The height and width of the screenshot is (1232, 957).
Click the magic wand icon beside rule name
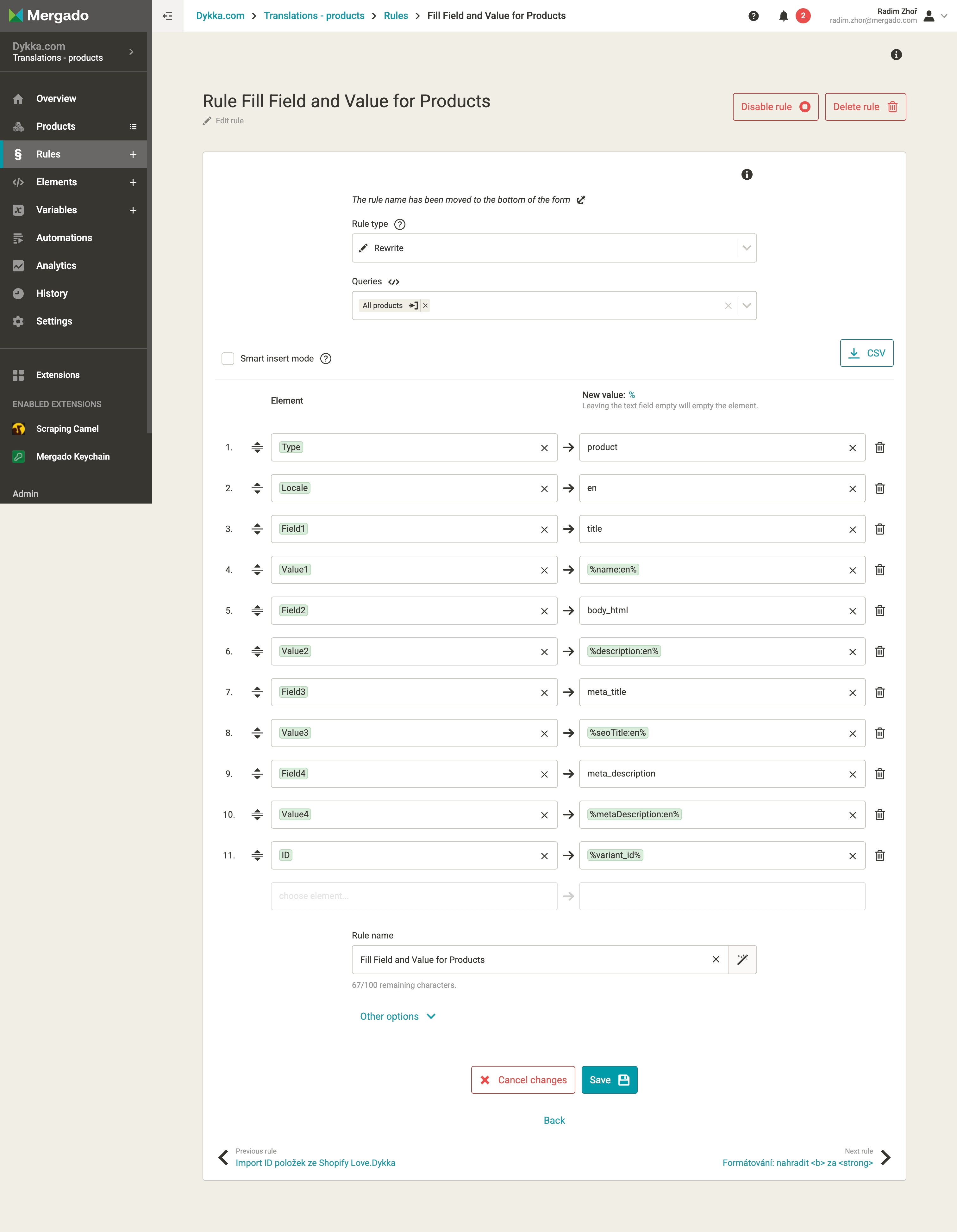click(x=742, y=960)
